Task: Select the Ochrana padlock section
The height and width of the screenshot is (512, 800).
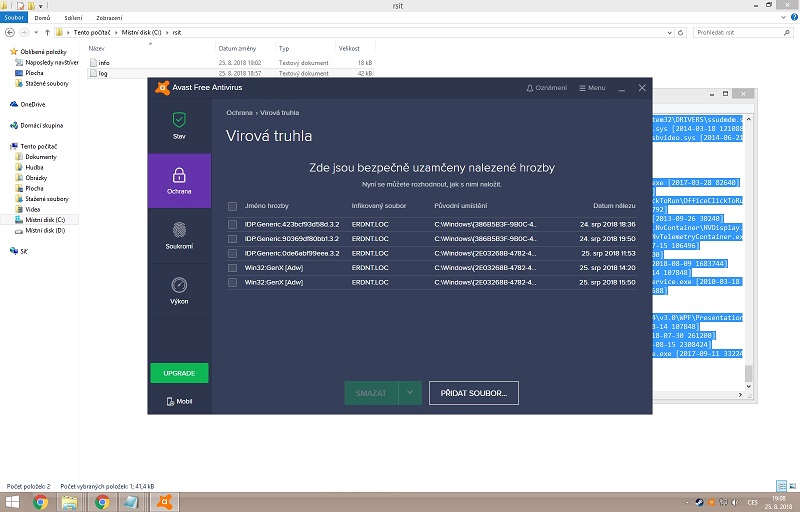Action: click(x=179, y=181)
